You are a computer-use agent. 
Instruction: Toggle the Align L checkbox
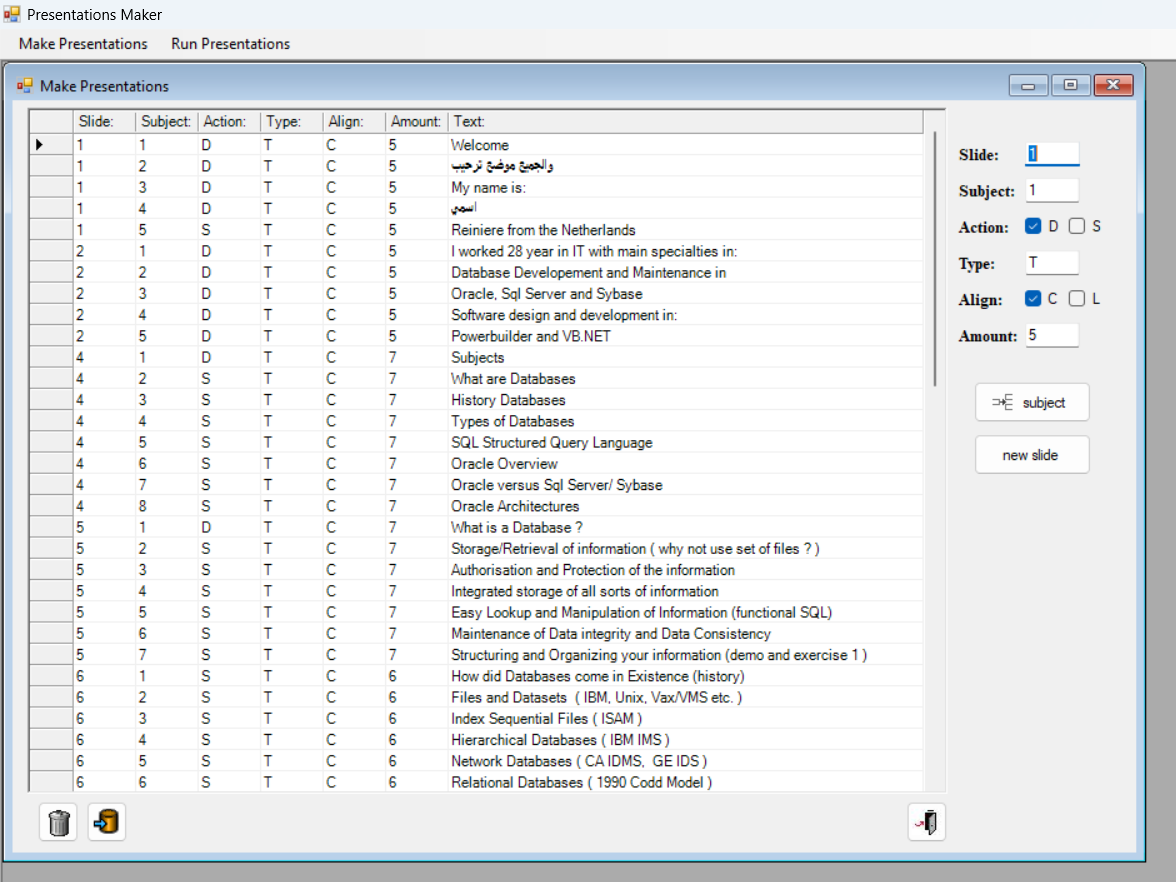click(1076, 298)
